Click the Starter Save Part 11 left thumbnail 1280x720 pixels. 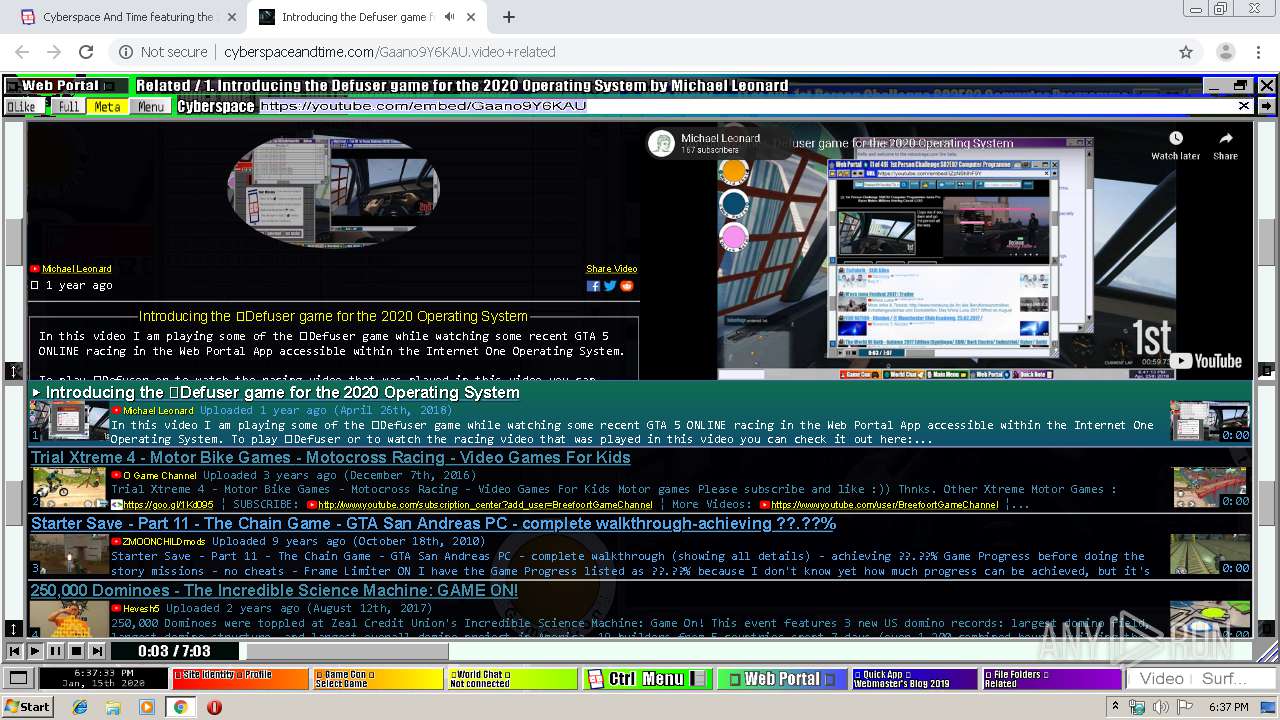coord(68,554)
